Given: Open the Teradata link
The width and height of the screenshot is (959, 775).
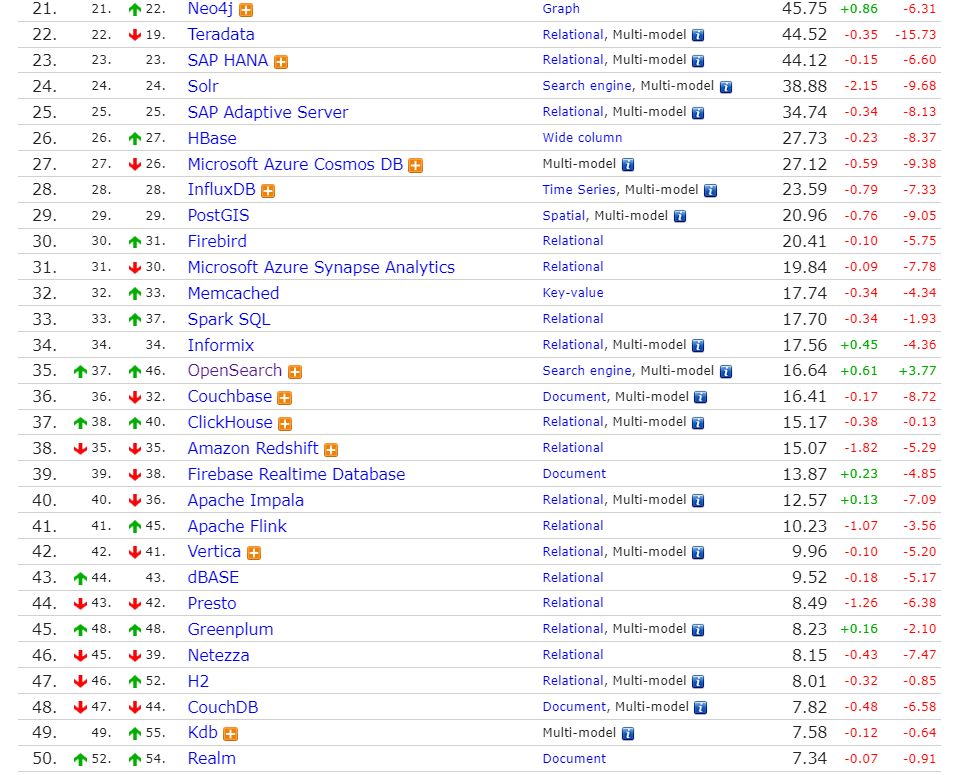Looking at the screenshot, I should (x=221, y=35).
